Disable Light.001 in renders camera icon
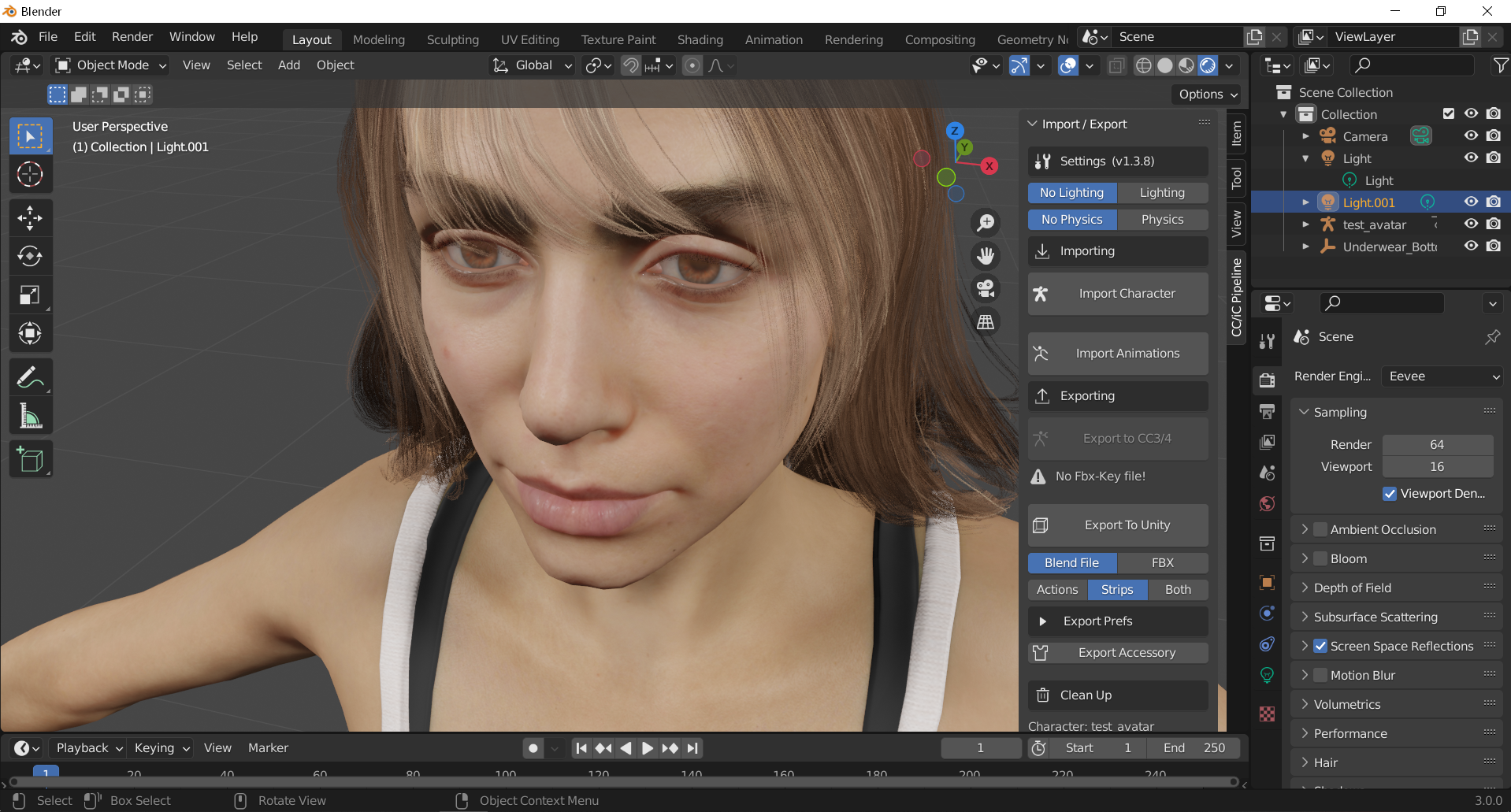The image size is (1511, 812). 1493,202
